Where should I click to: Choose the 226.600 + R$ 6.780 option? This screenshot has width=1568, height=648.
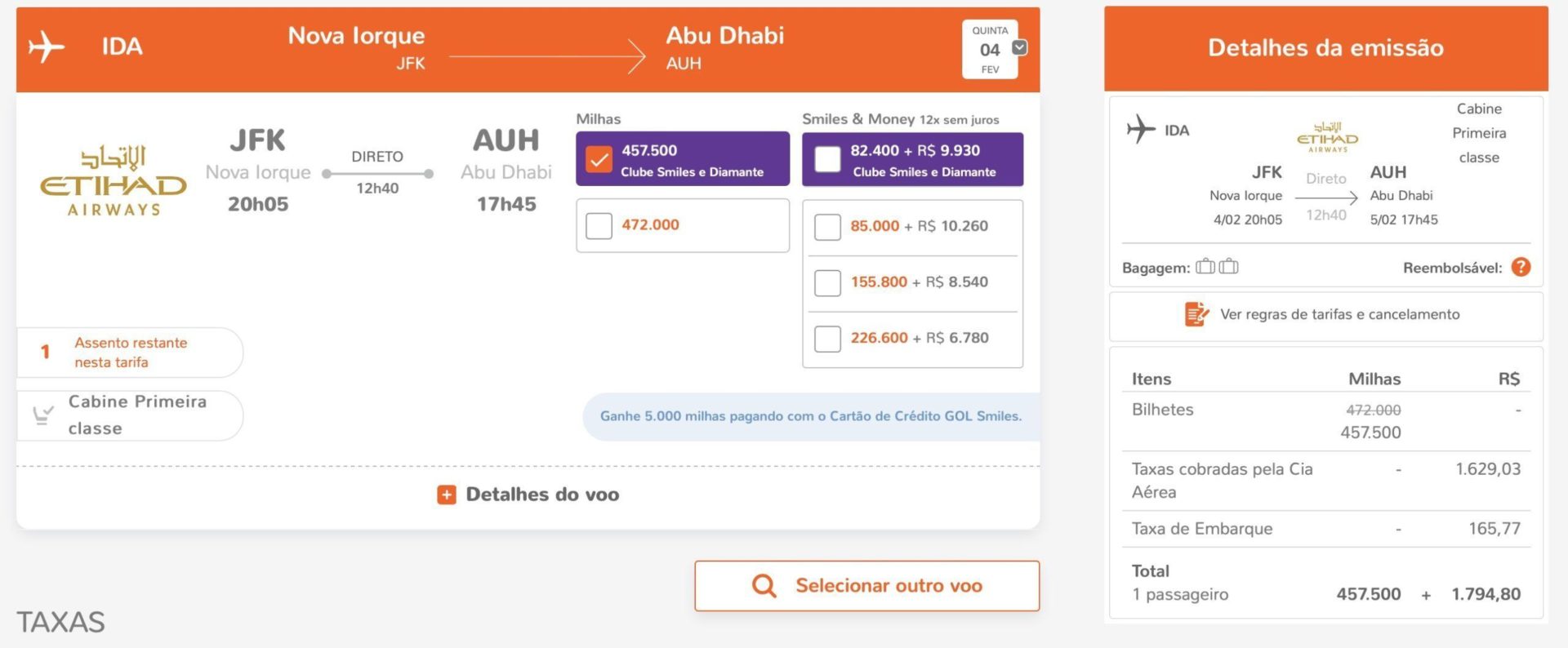coord(827,339)
